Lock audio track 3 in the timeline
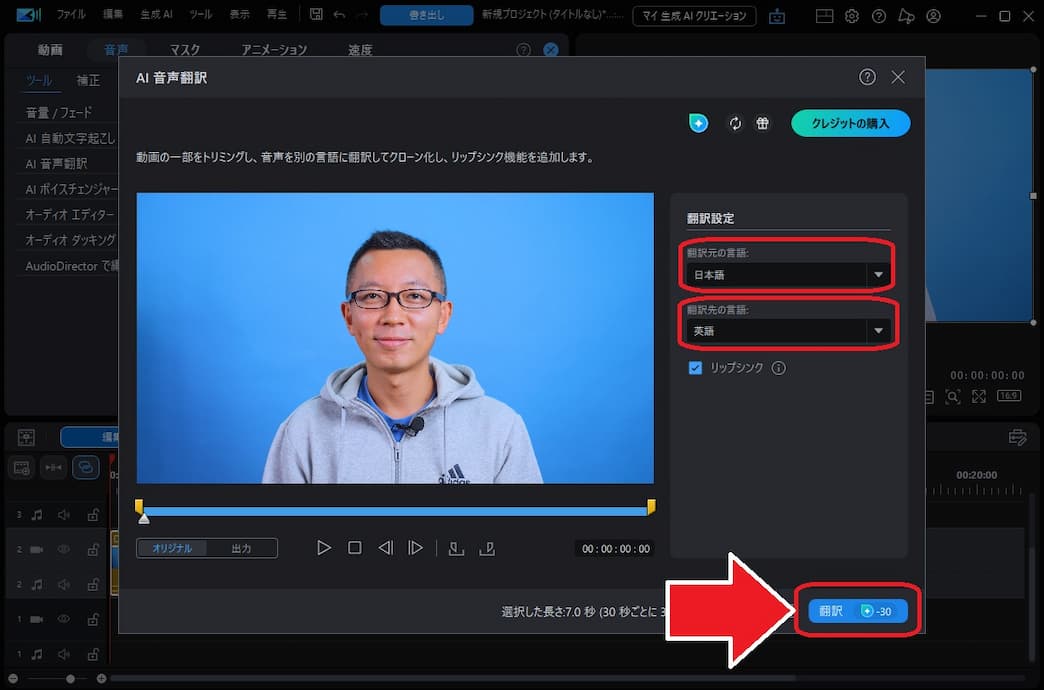Screen dimensions: 1044x690 pos(94,514)
